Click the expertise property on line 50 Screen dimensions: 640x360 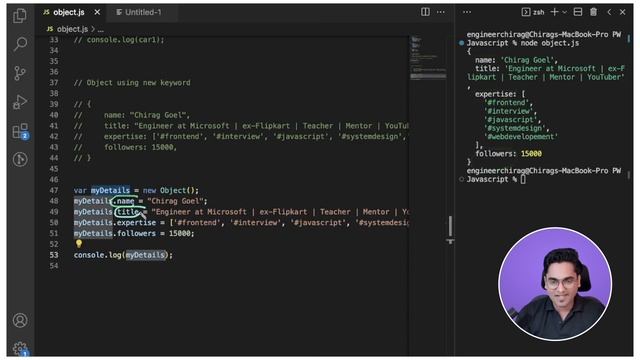(136, 222)
